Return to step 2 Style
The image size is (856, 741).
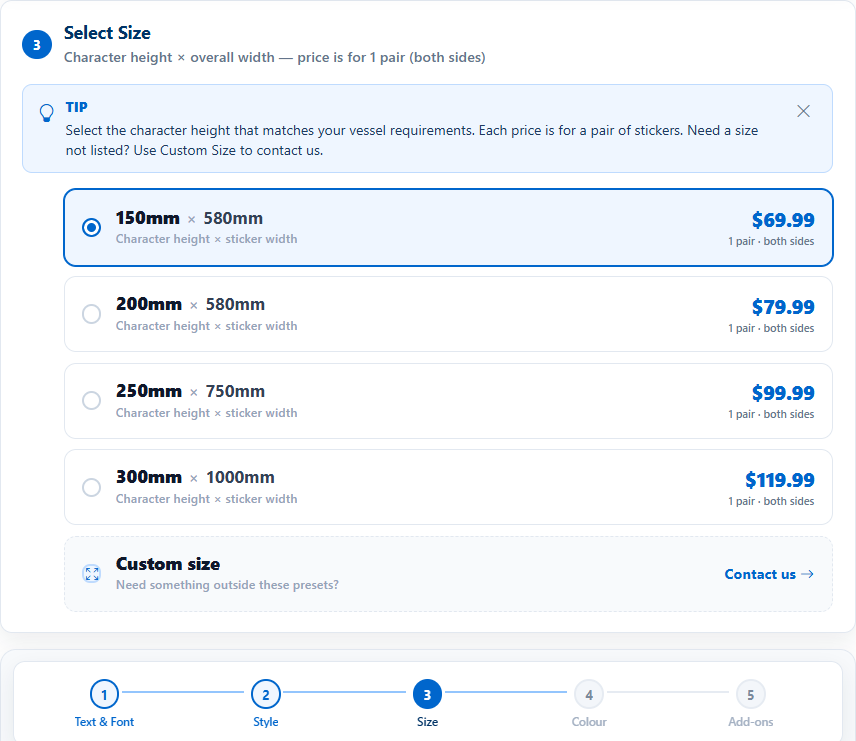pyautogui.click(x=266, y=703)
